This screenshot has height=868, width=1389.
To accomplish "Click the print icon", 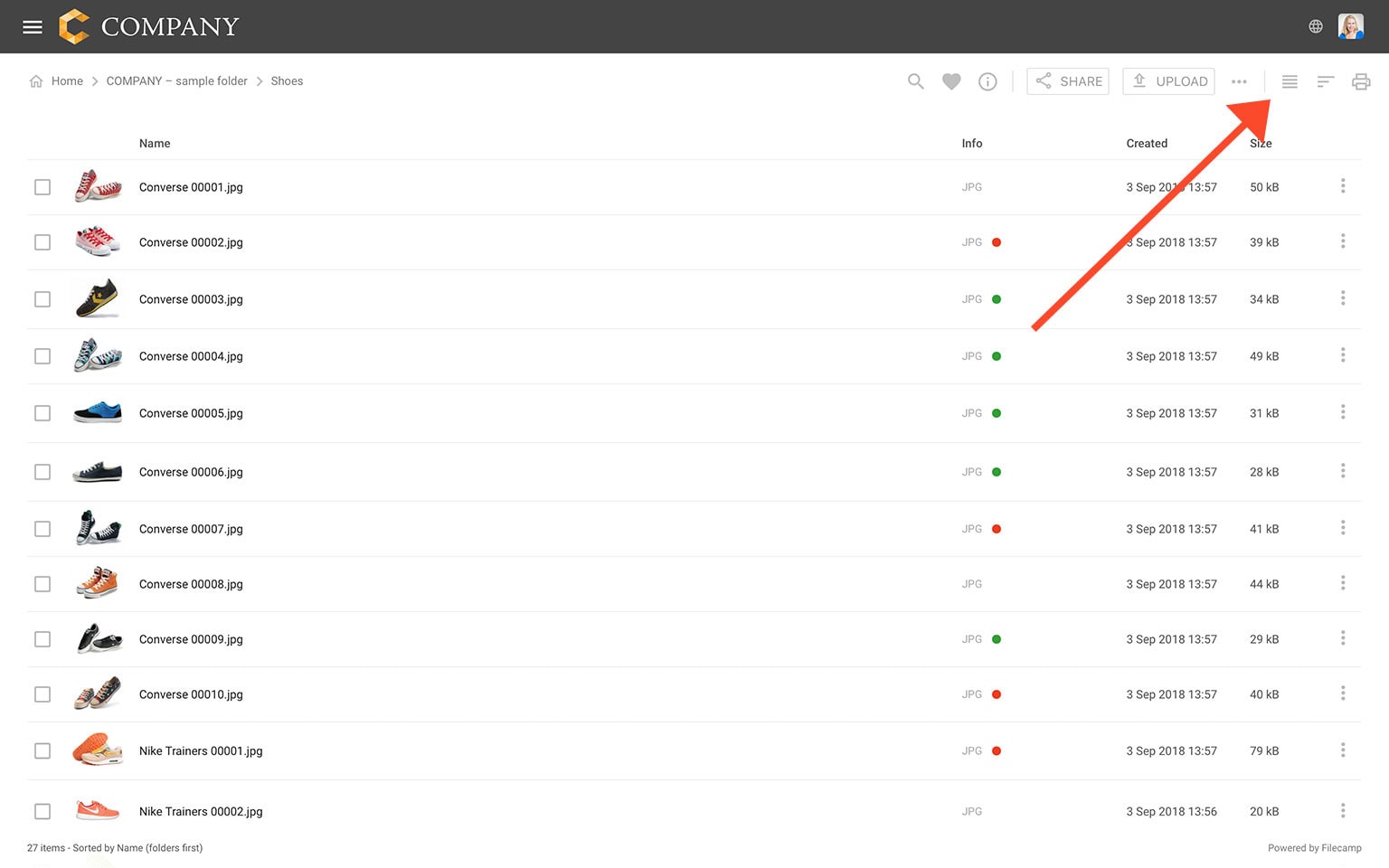I will pos(1361,81).
